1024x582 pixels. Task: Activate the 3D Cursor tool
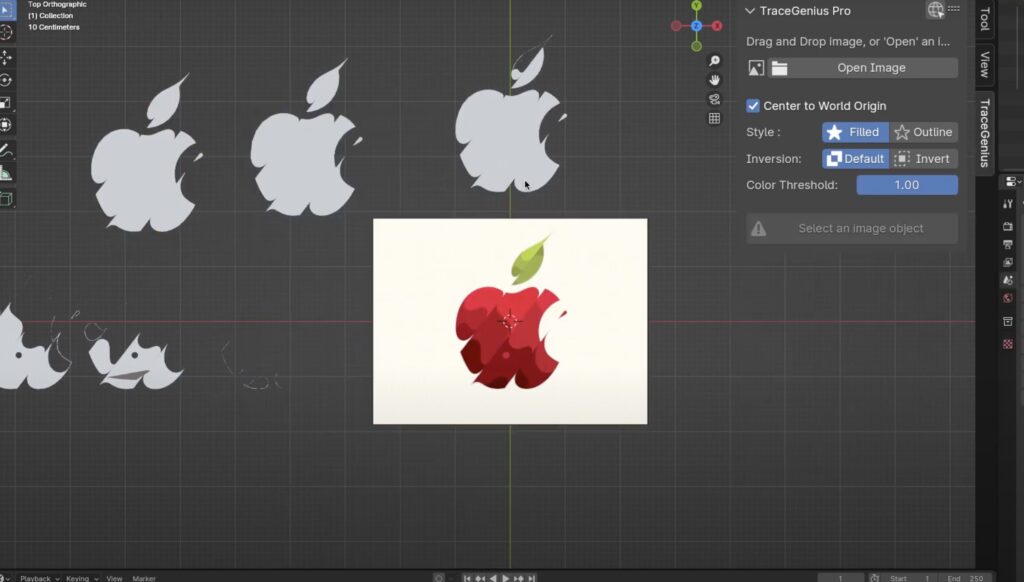tap(7, 32)
